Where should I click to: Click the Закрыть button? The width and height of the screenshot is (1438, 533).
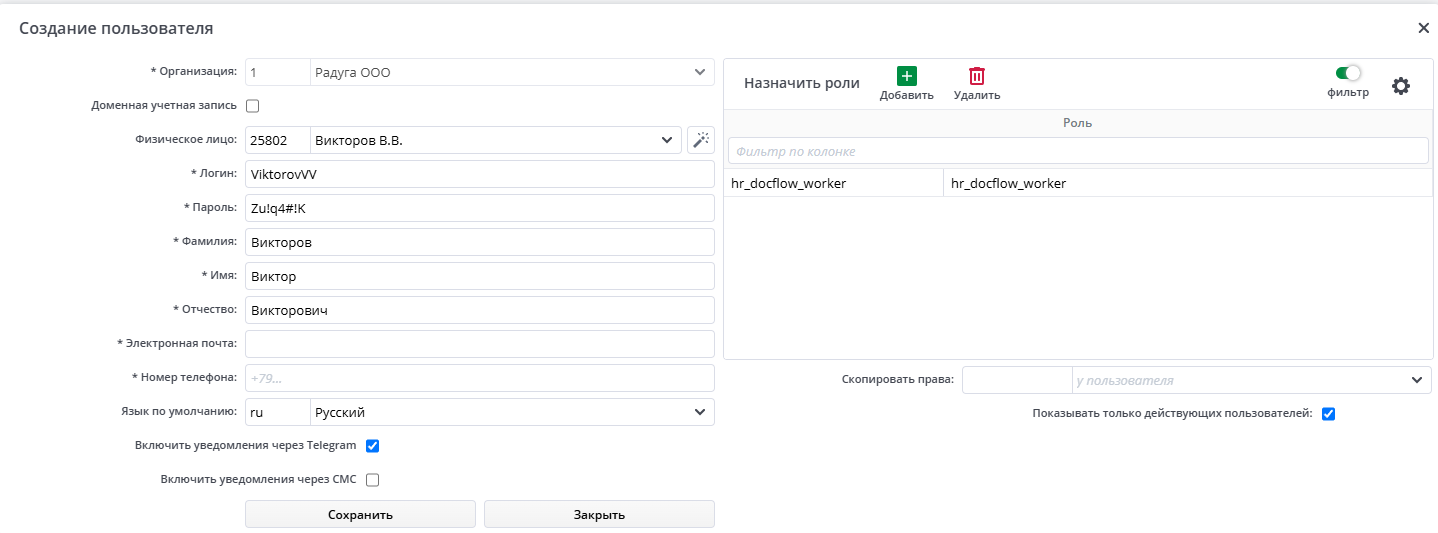pyautogui.click(x=599, y=514)
